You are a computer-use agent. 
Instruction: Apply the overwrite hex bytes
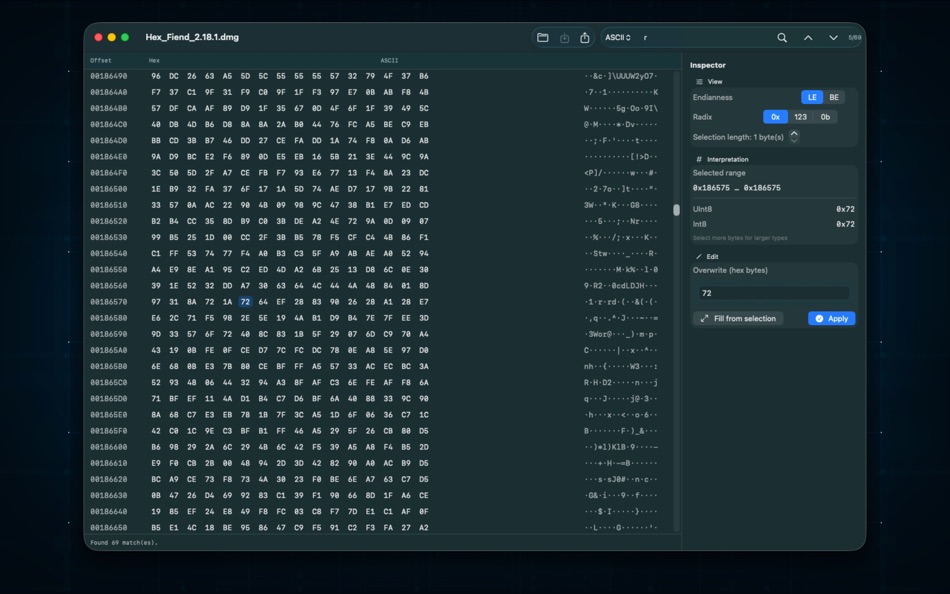tap(834, 318)
